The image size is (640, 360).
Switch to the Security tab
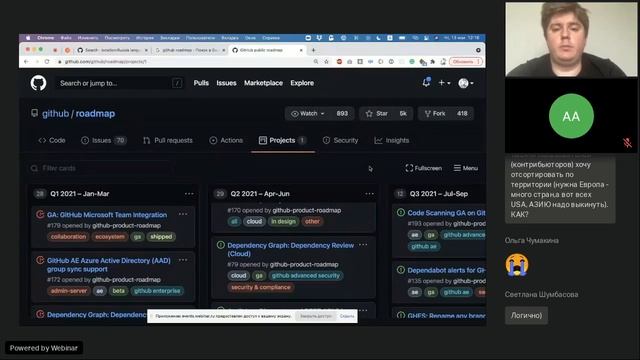pos(340,140)
